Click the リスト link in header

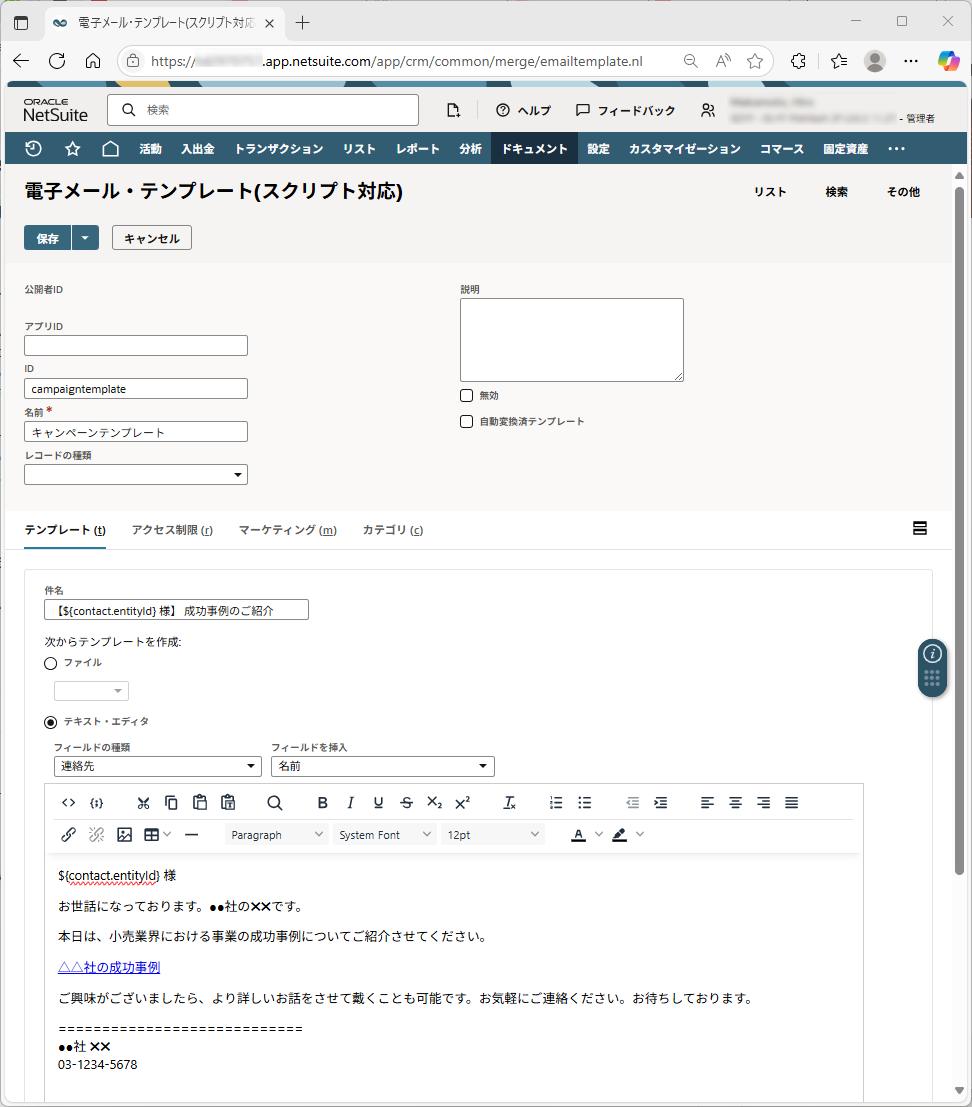pyautogui.click(x=769, y=192)
